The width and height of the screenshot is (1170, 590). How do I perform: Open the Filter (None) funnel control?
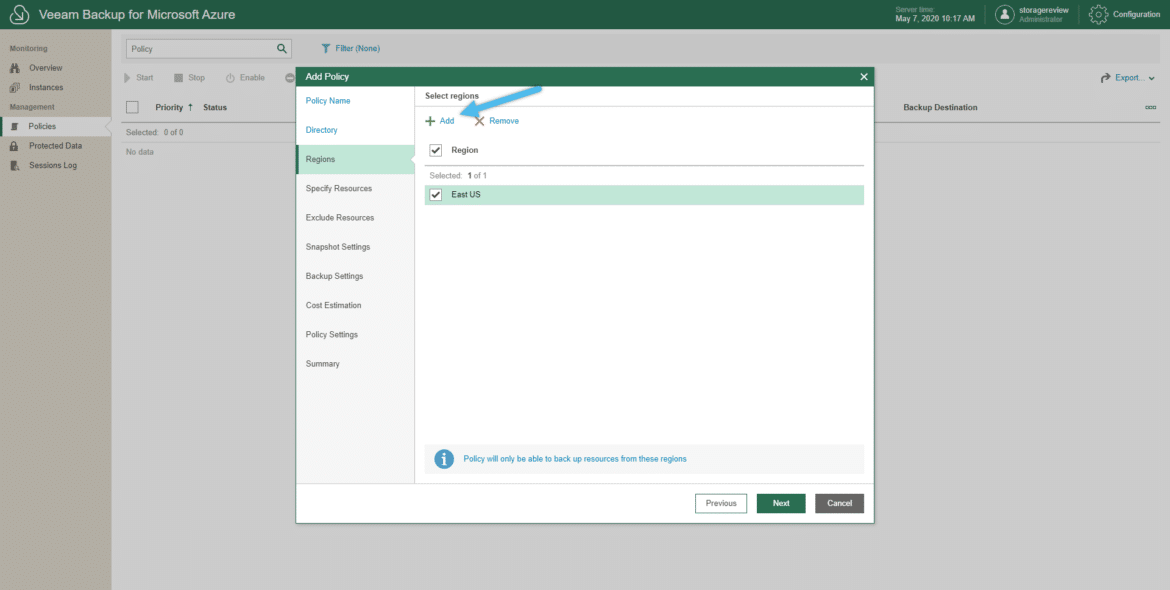pyautogui.click(x=350, y=48)
